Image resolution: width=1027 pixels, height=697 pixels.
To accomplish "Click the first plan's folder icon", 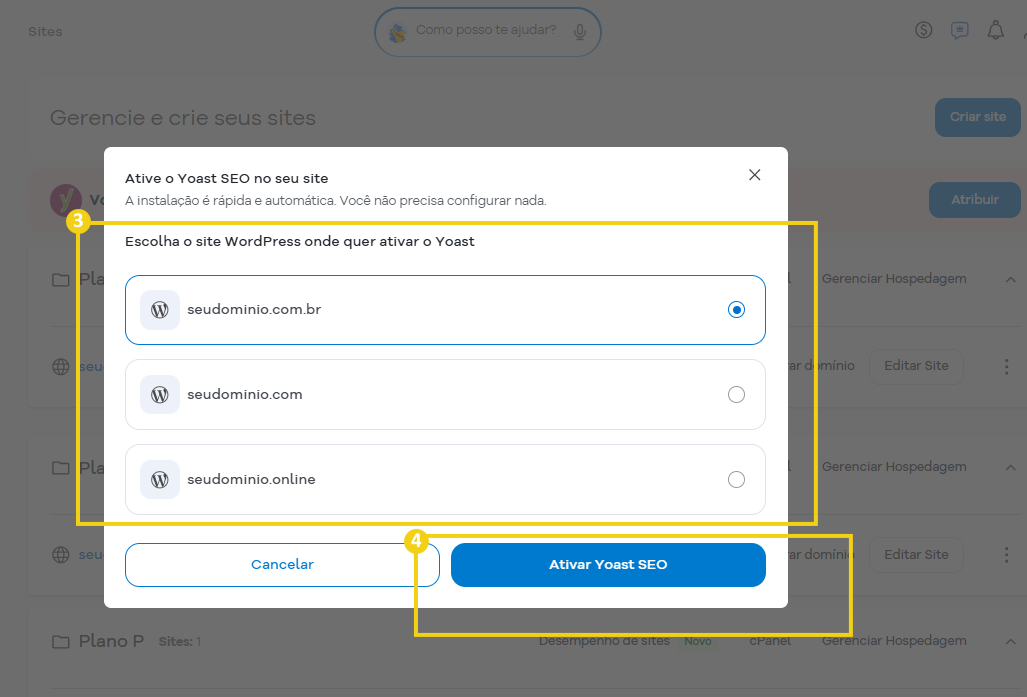I will (60, 280).
